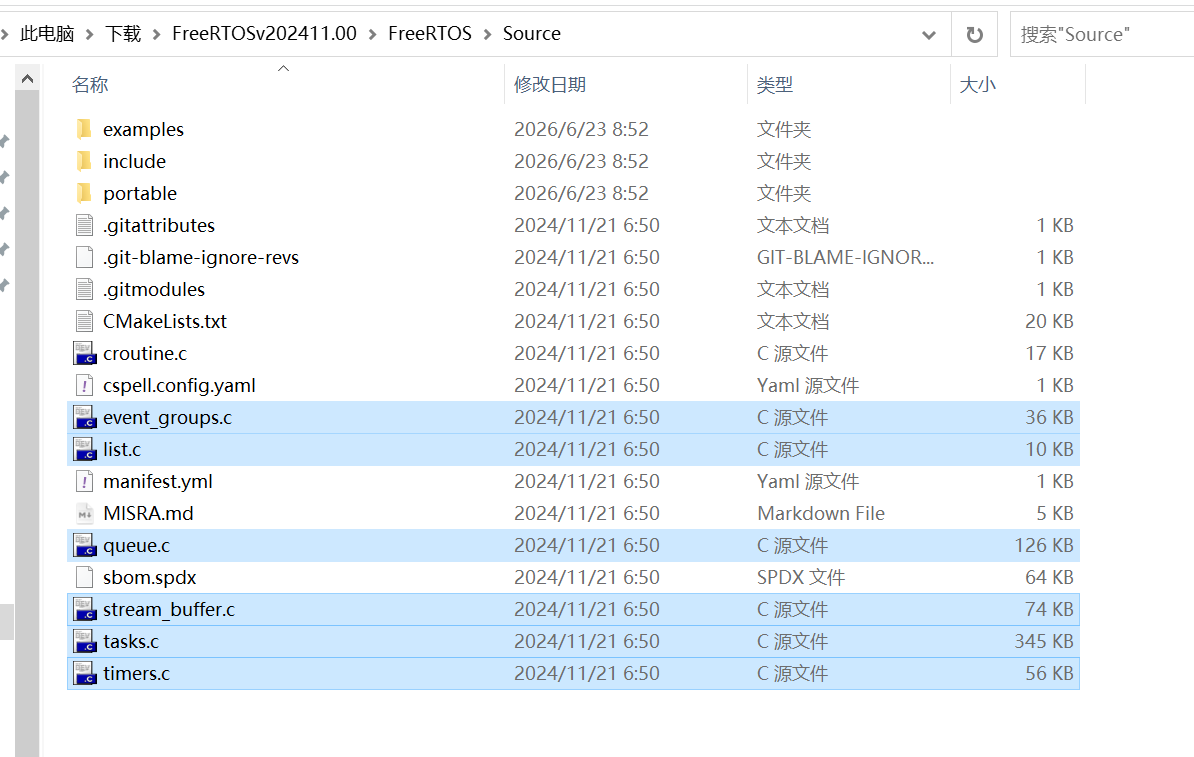
Task: Select the timers.c file name
Action: 136,673
